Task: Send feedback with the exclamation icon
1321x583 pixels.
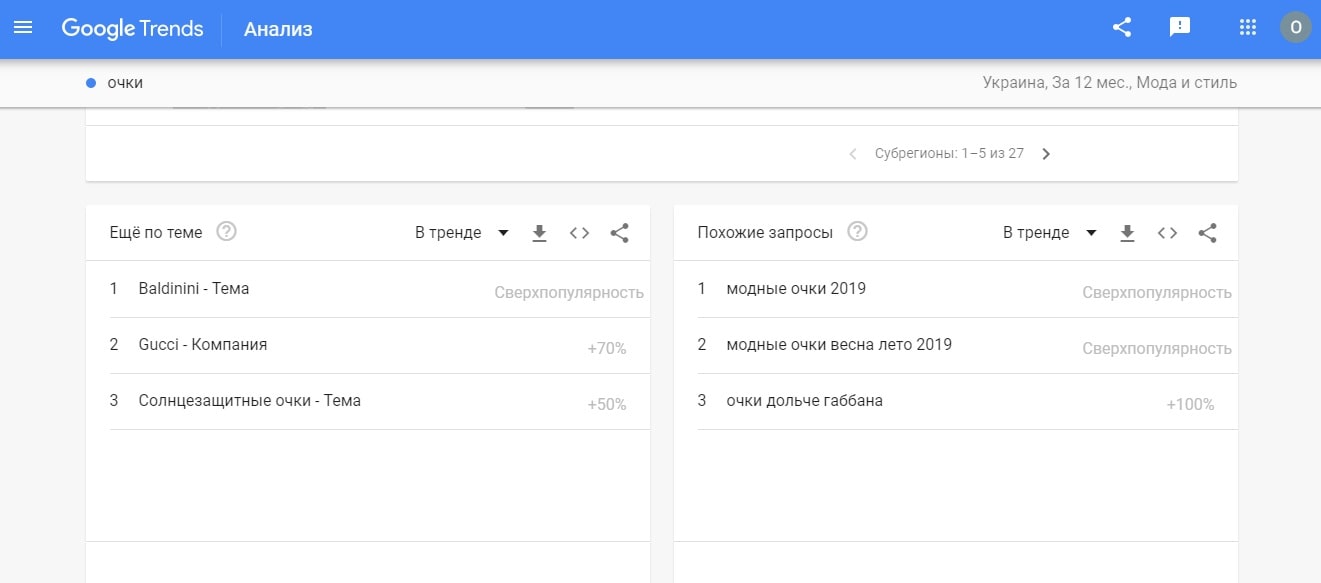Action: (1180, 28)
